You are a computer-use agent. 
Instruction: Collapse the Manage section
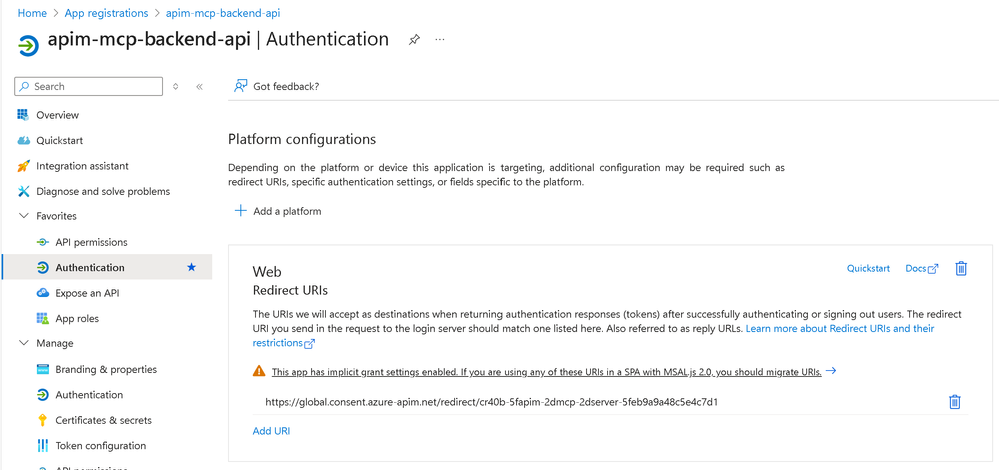pos(25,343)
